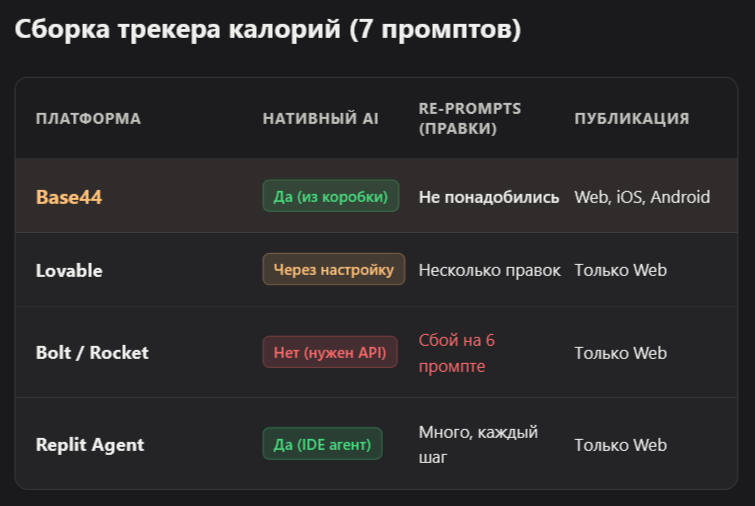
Task: Click the heading 'Сборка трекера калорий (7 промптов)'
Action: [x=268, y=29]
